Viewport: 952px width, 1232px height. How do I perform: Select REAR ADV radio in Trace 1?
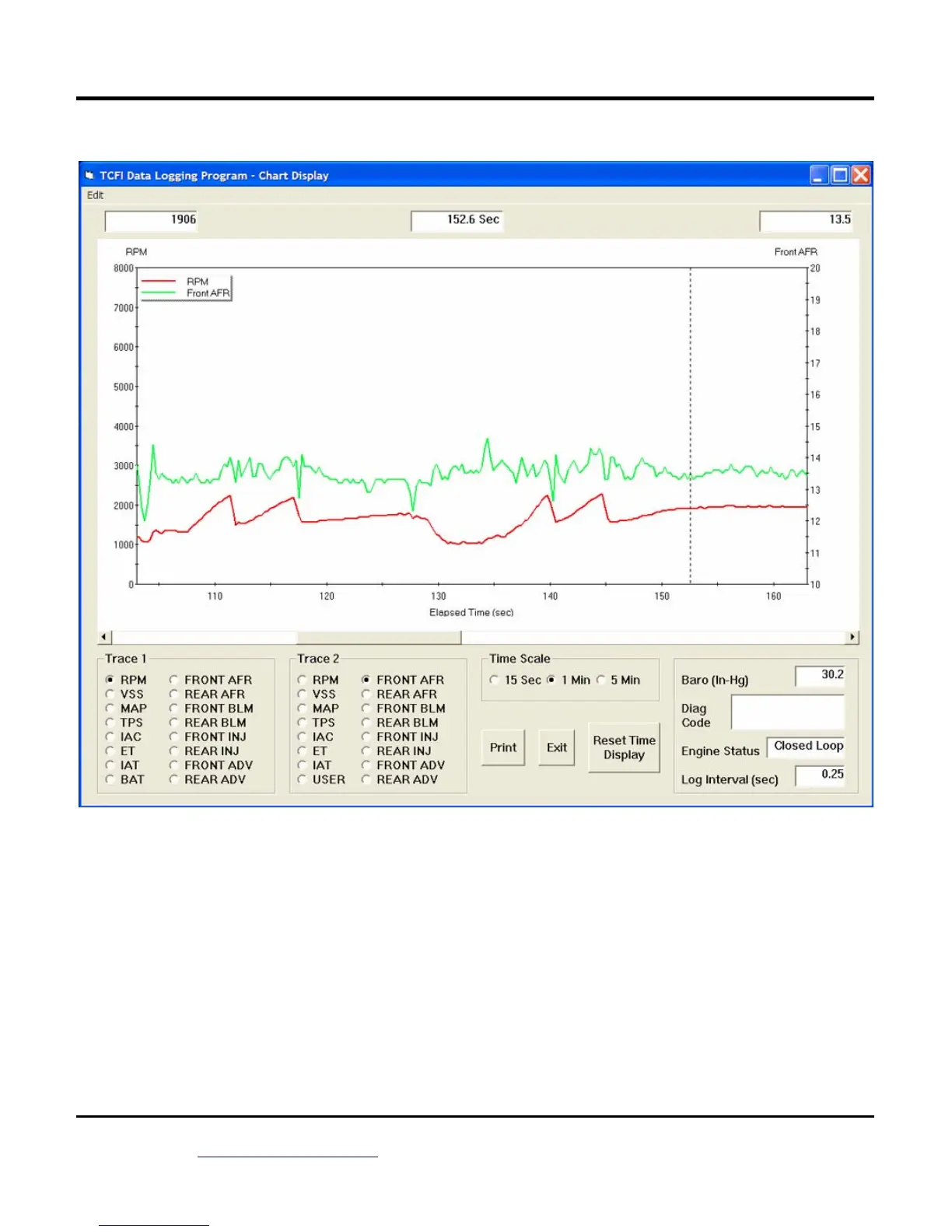174,779
